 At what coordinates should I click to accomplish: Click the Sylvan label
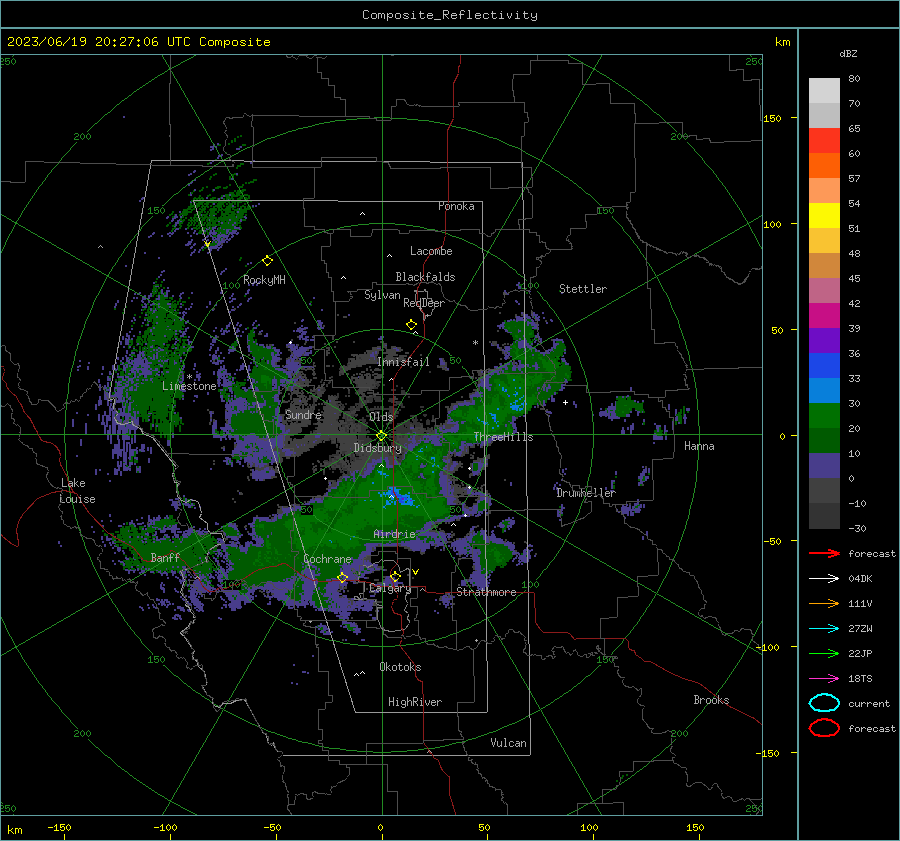click(x=382, y=295)
